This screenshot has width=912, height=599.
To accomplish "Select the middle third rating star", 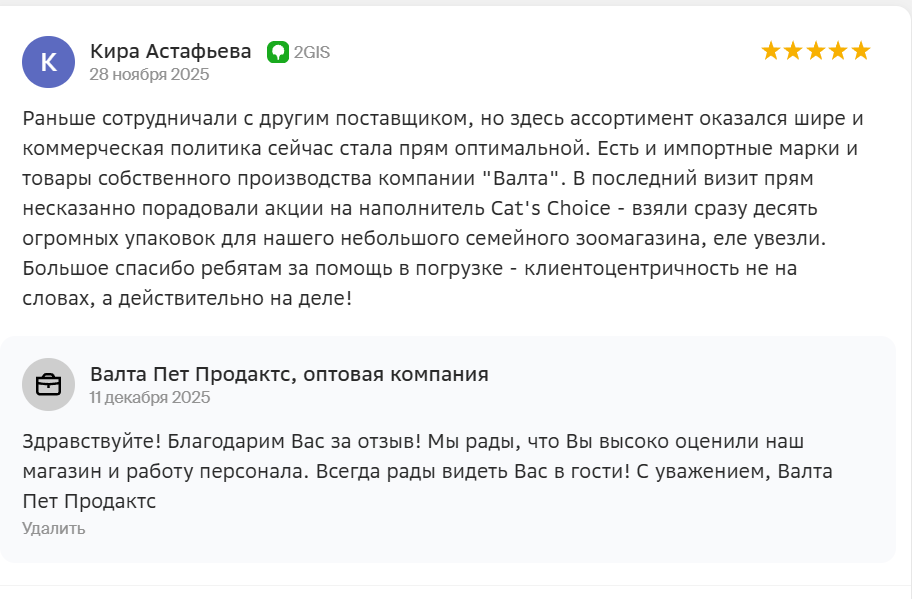I will point(816,51).
